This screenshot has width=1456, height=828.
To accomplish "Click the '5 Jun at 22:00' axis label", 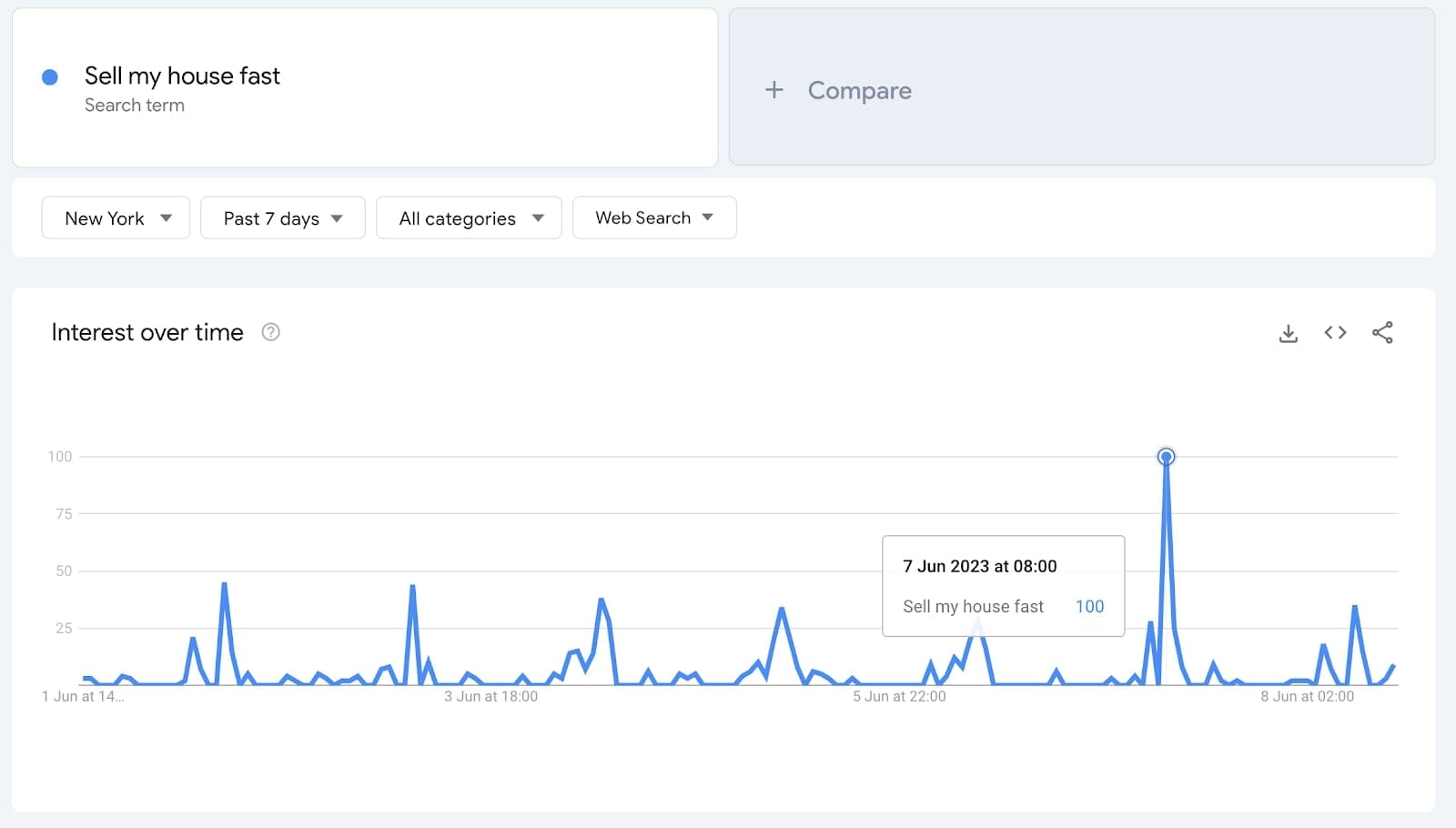I will click(899, 696).
